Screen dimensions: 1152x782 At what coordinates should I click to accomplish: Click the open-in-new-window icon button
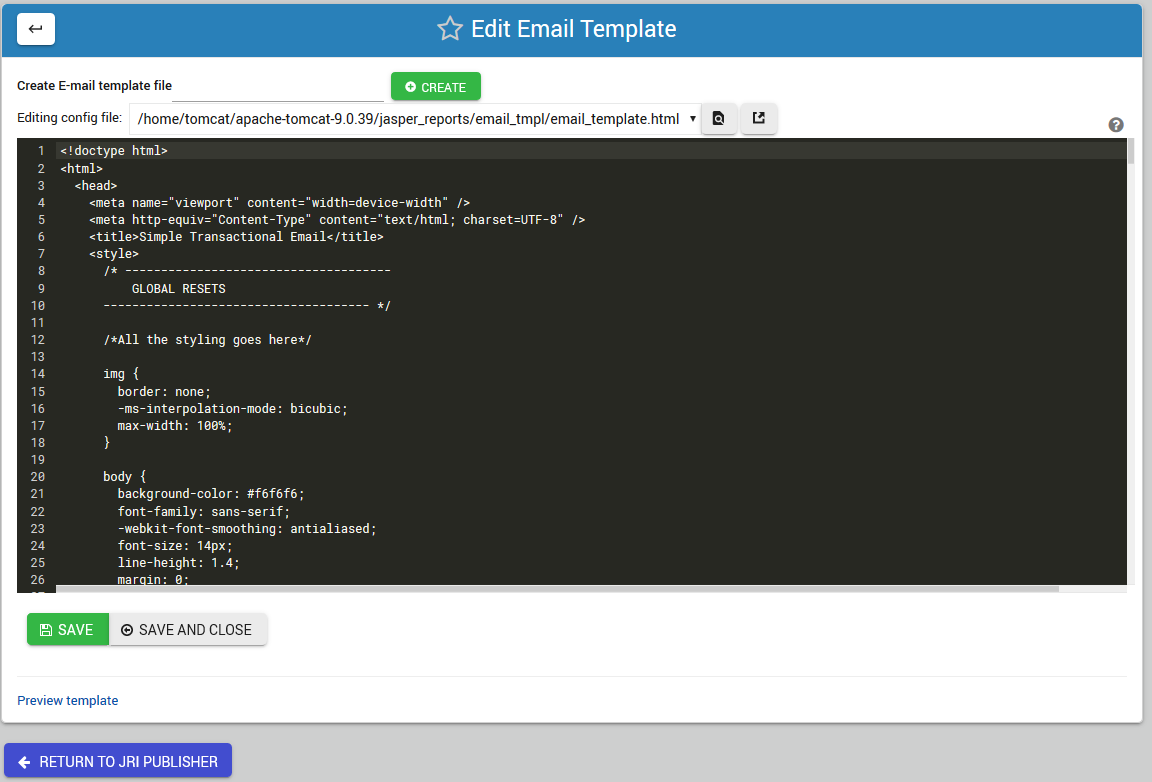tap(759, 118)
